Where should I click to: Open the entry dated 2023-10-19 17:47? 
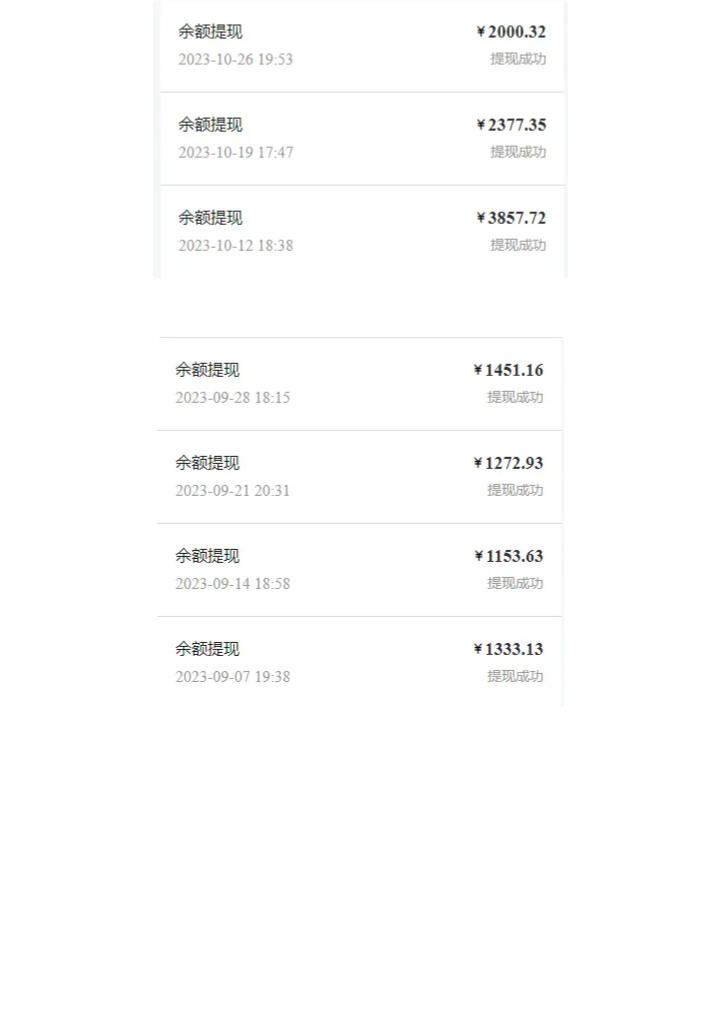pyautogui.click(x=362, y=138)
